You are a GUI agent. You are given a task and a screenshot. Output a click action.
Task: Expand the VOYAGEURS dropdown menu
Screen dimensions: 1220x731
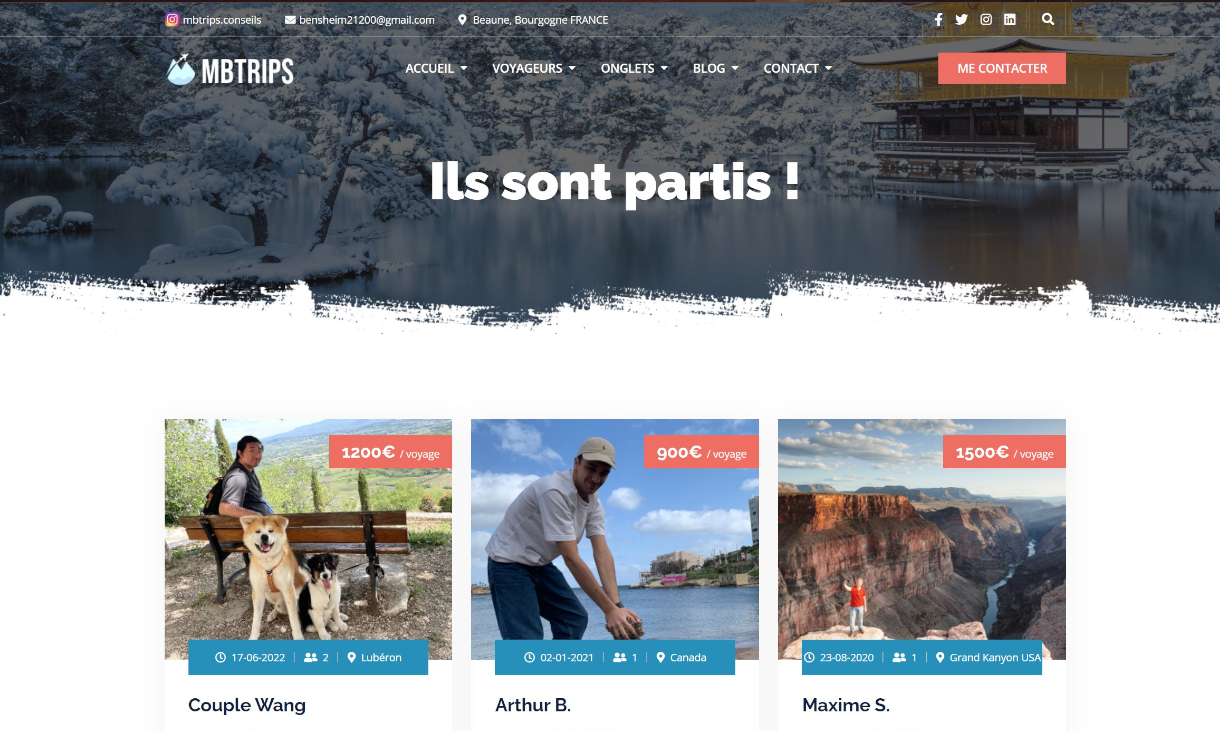[x=534, y=68]
